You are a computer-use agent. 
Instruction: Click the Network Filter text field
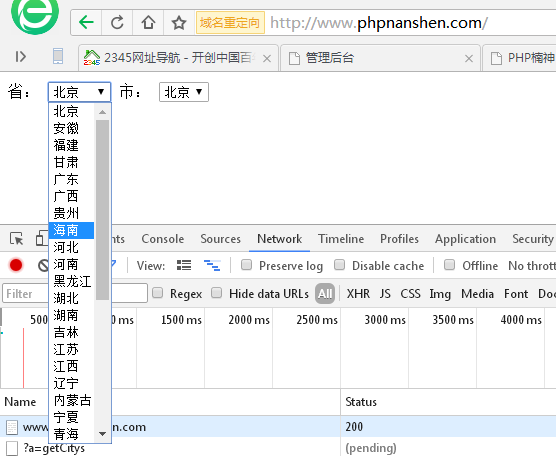[74, 293]
